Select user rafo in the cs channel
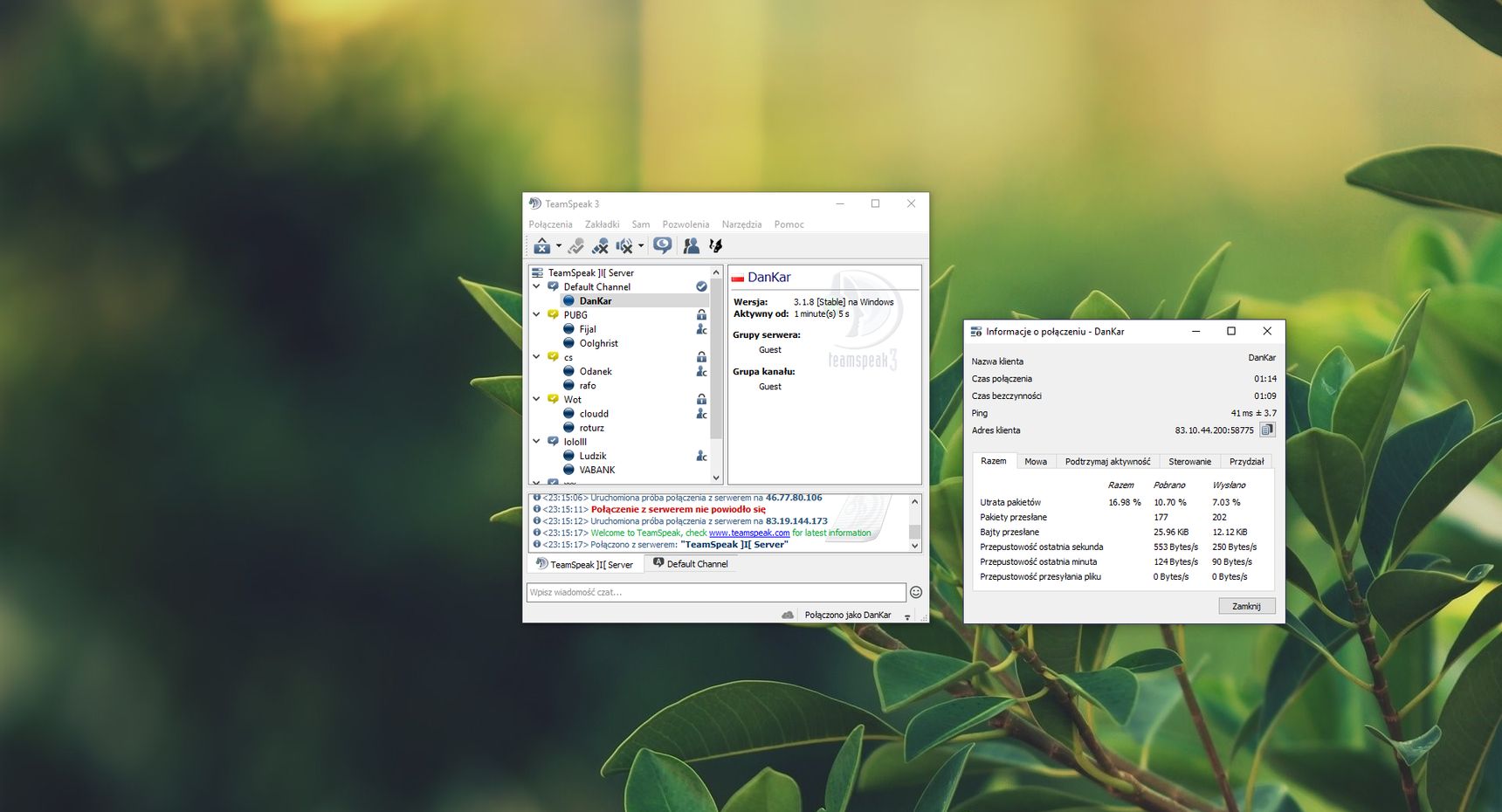Screen dimensions: 1502x812 588,385
